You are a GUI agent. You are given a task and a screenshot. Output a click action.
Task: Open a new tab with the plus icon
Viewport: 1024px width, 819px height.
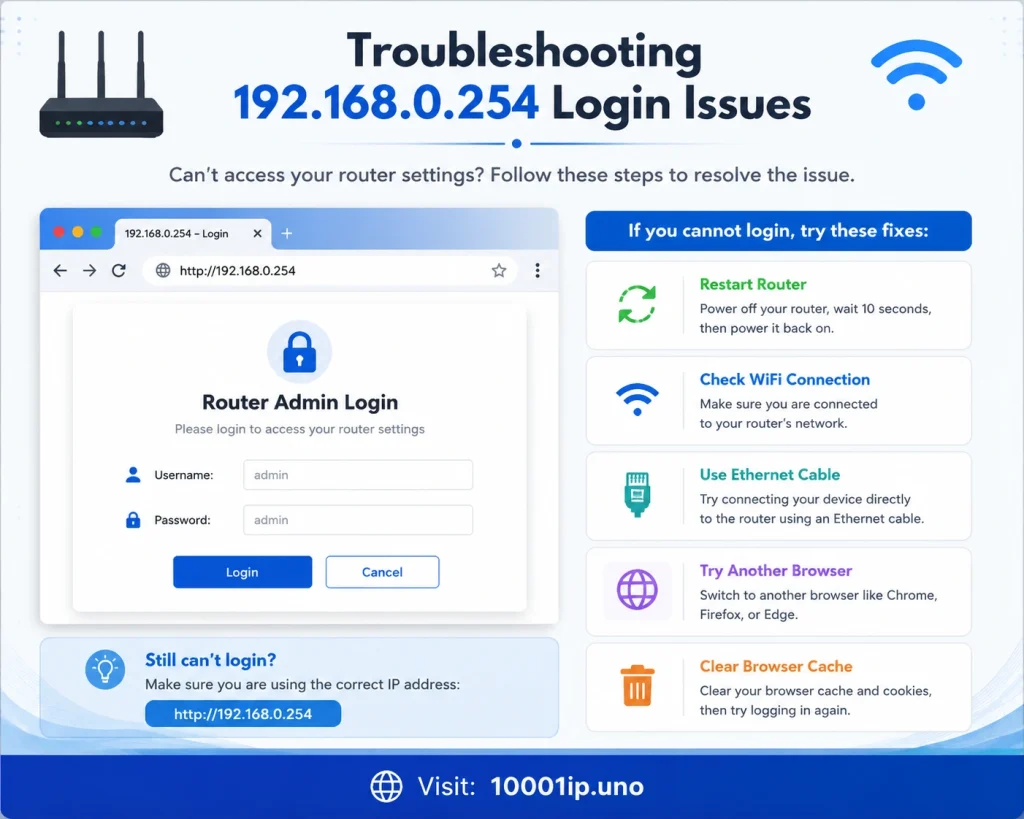pyautogui.click(x=287, y=233)
